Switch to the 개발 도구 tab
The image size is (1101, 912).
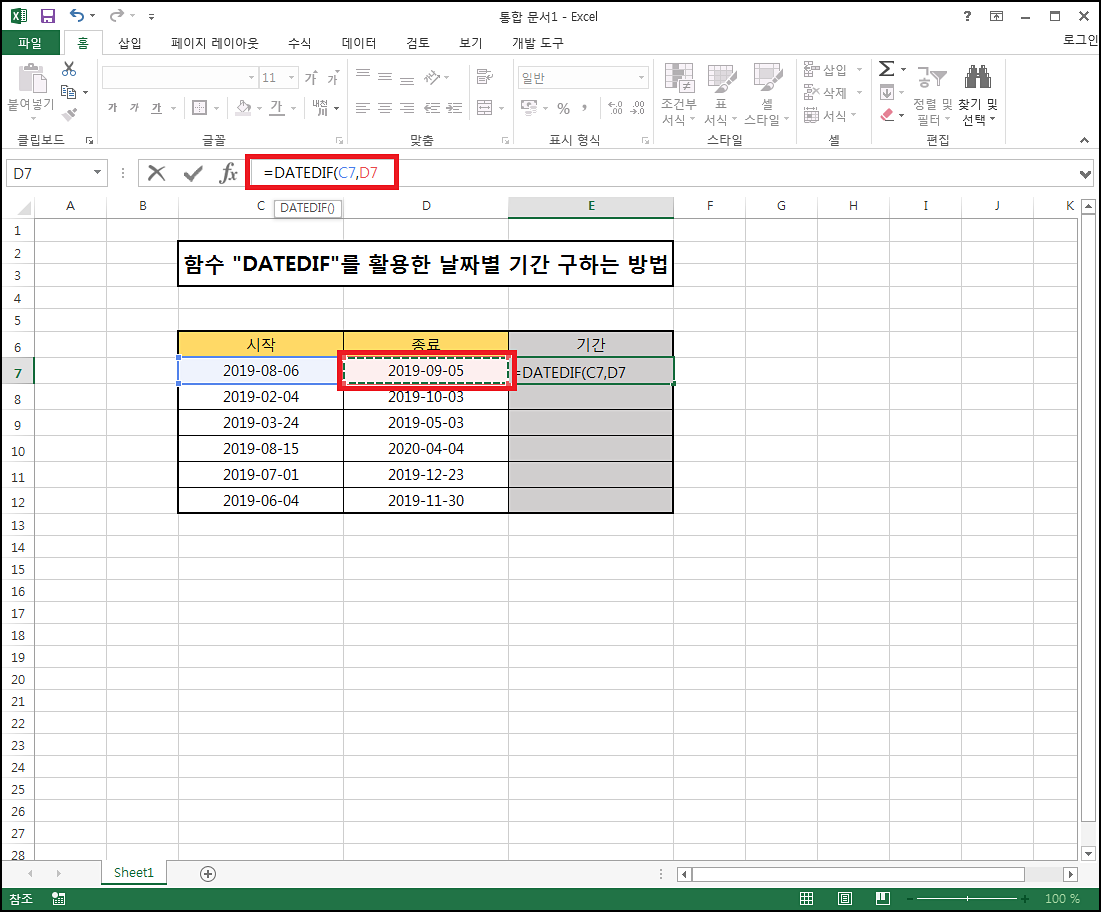pyautogui.click(x=538, y=43)
